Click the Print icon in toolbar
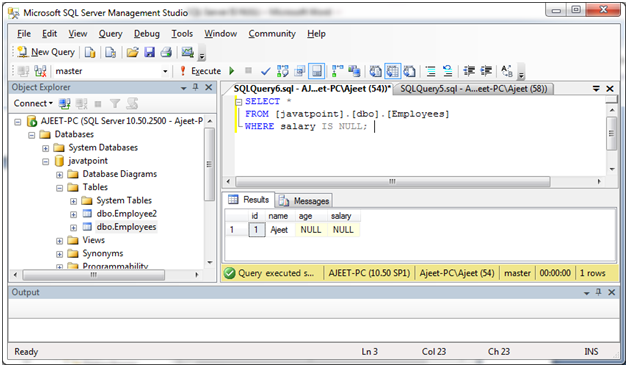Image resolution: width=628 pixels, height=367 pixels. tap(166, 52)
